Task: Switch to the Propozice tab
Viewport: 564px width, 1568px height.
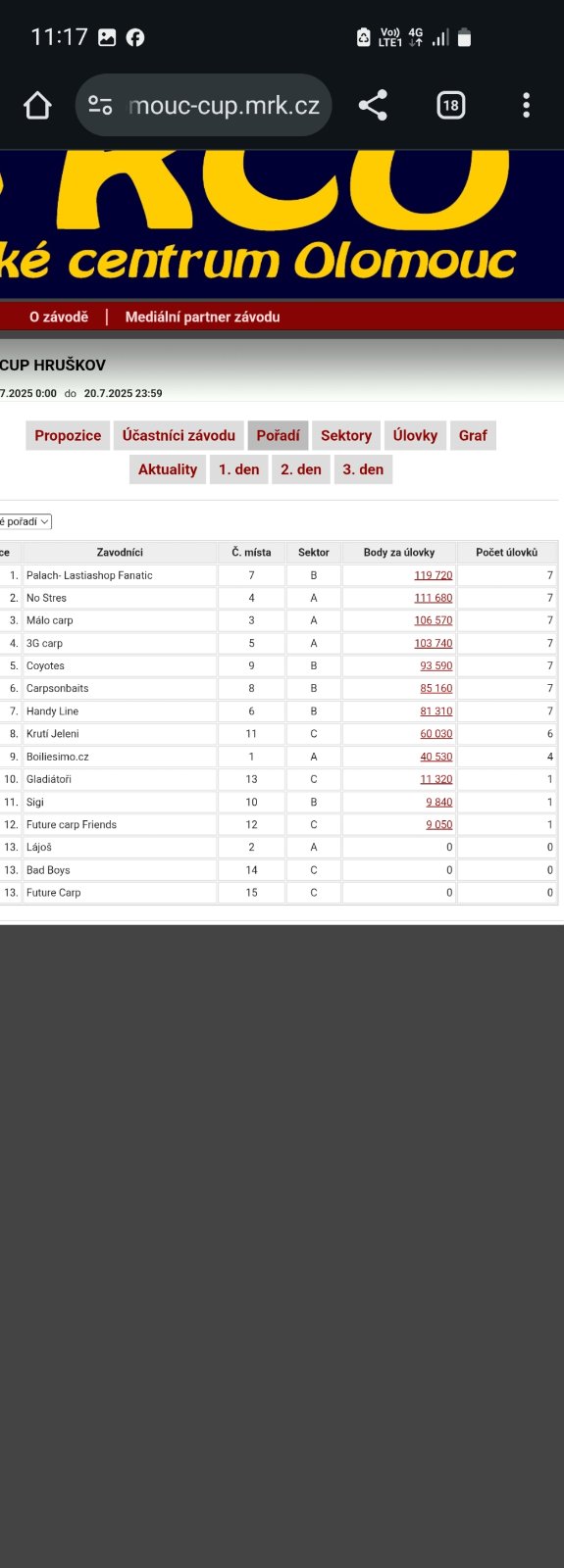Action: (68, 435)
